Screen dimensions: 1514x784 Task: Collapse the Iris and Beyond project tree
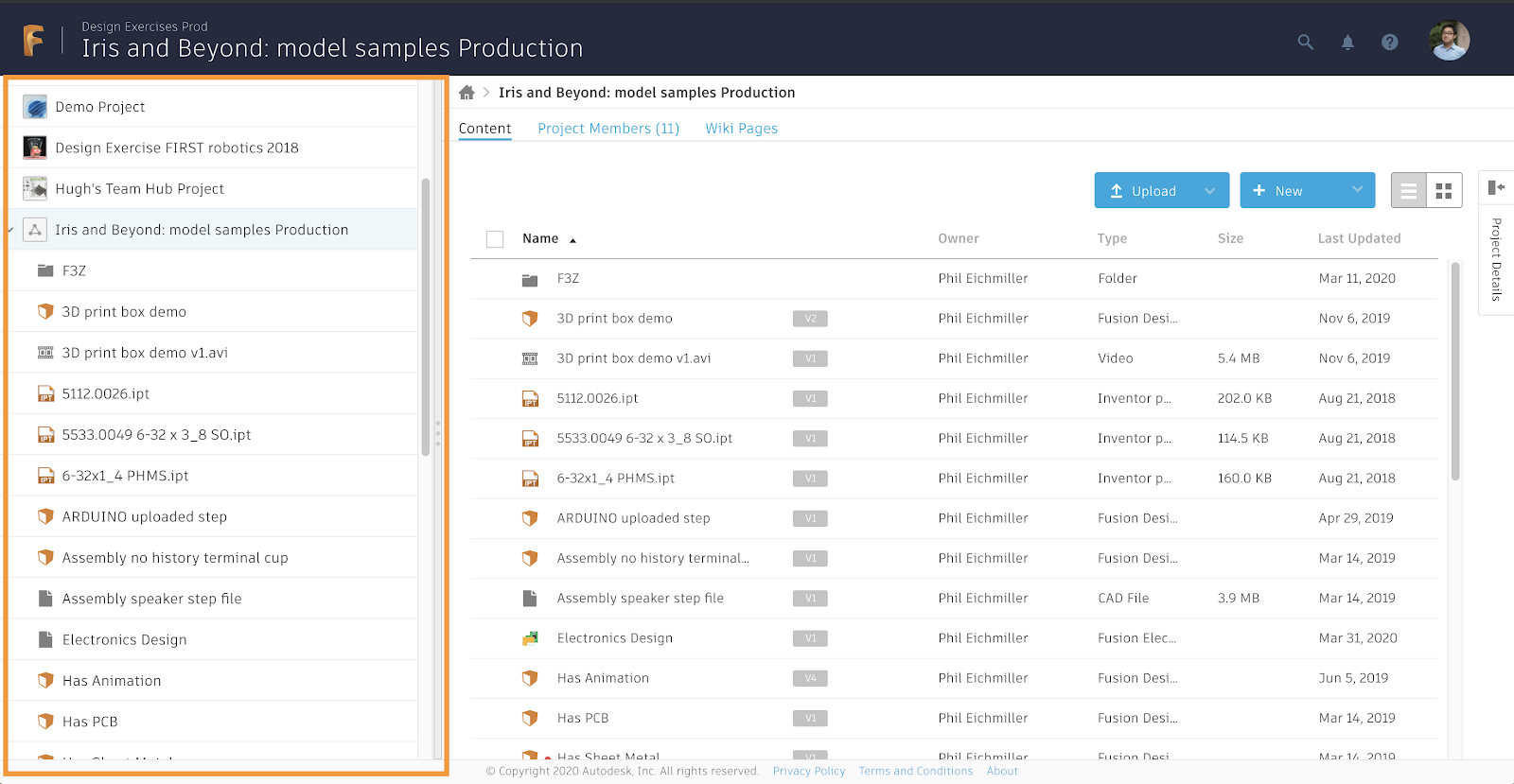coord(11,230)
